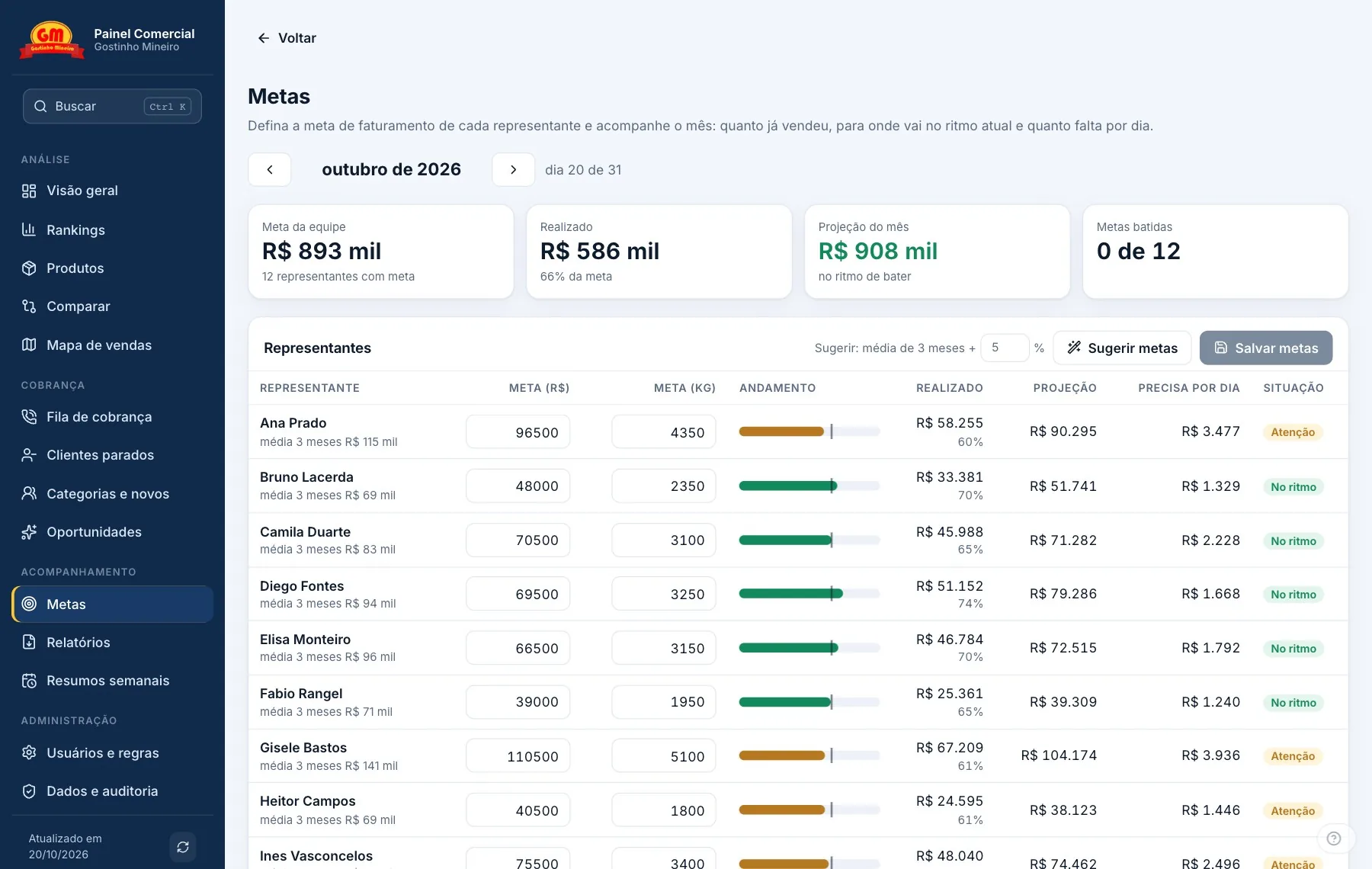The height and width of the screenshot is (869, 1372).
Task: Edit Gisele Bastos's Meta (KG) field
Action: (x=664, y=756)
